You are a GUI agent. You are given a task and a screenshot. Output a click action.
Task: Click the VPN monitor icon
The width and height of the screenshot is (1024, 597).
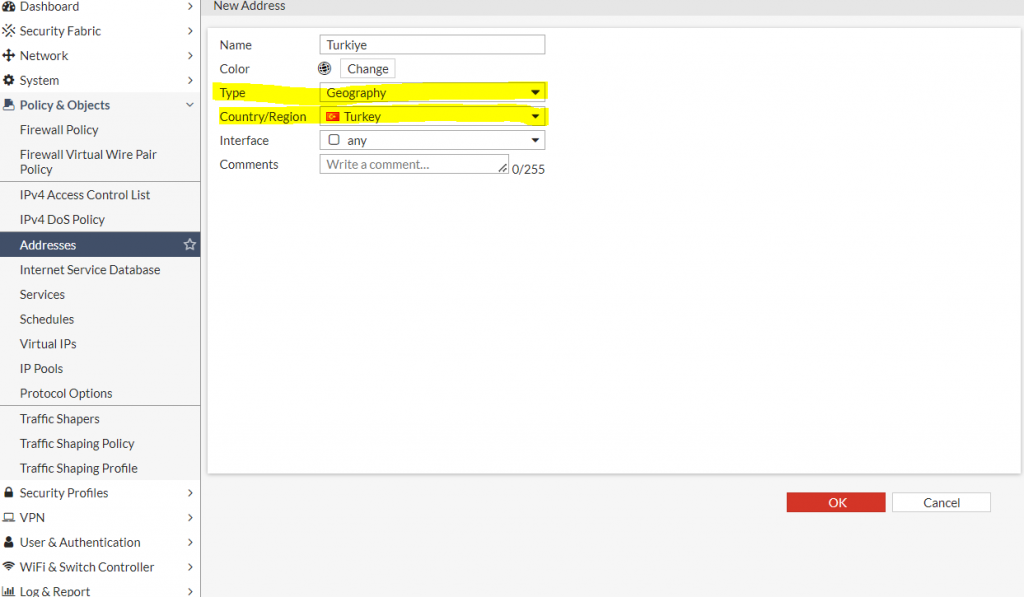click(x=9, y=518)
